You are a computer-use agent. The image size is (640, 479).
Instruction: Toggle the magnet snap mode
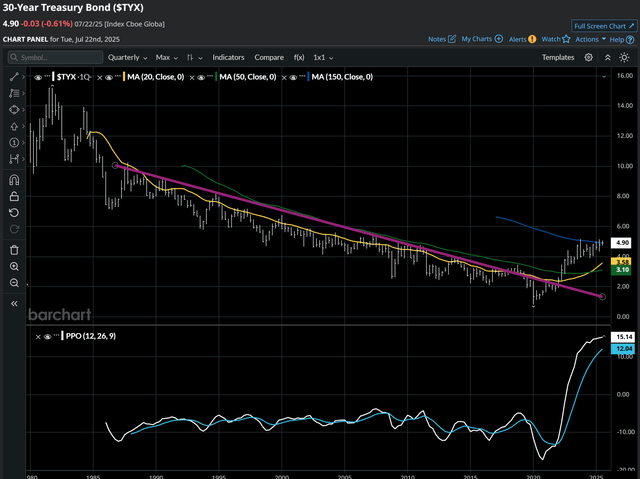coord(14,180)
